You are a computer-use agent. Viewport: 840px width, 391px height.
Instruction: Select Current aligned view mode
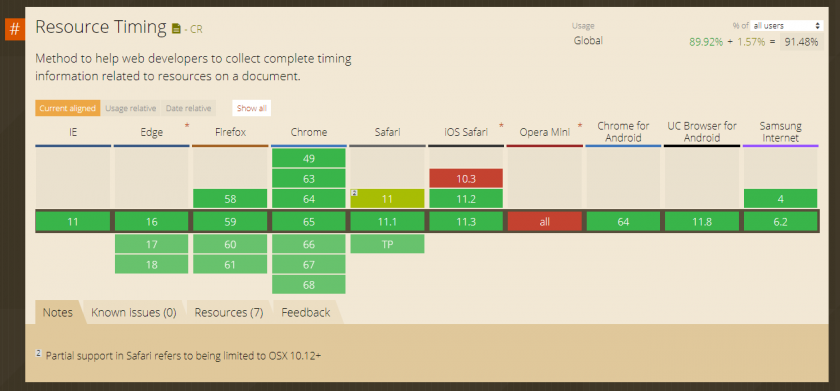click(x=68, y=108)
